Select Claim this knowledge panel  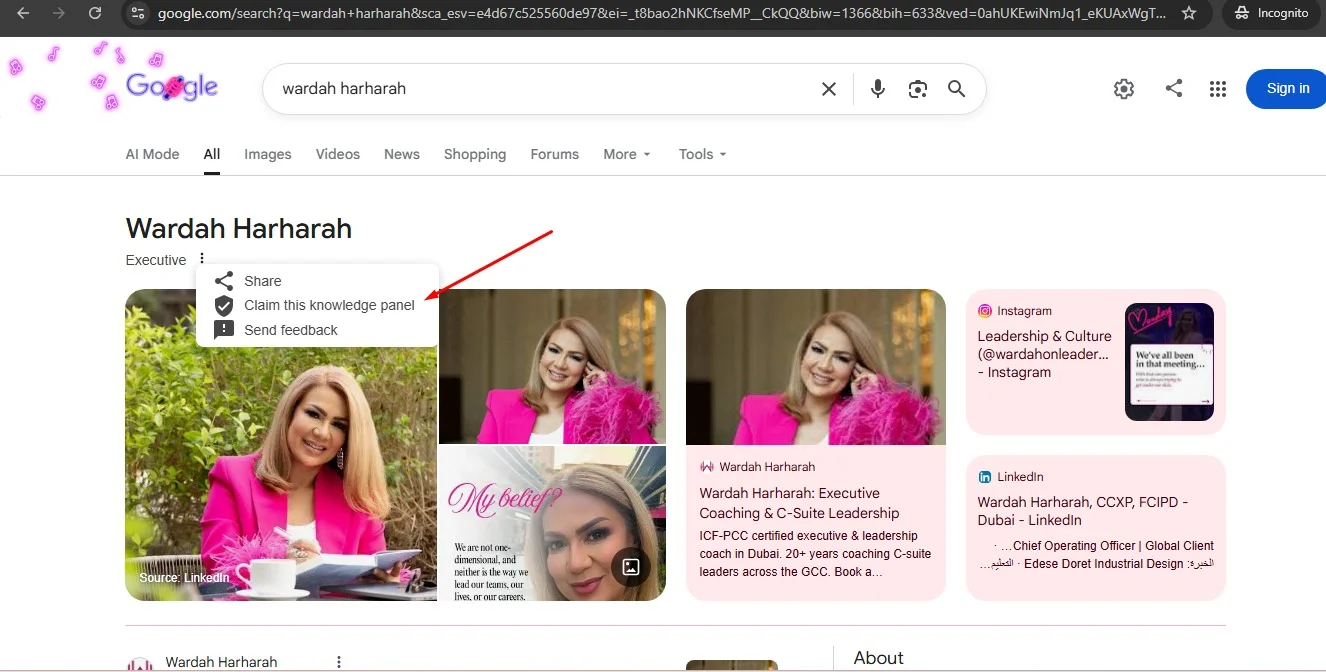(318, 305)
